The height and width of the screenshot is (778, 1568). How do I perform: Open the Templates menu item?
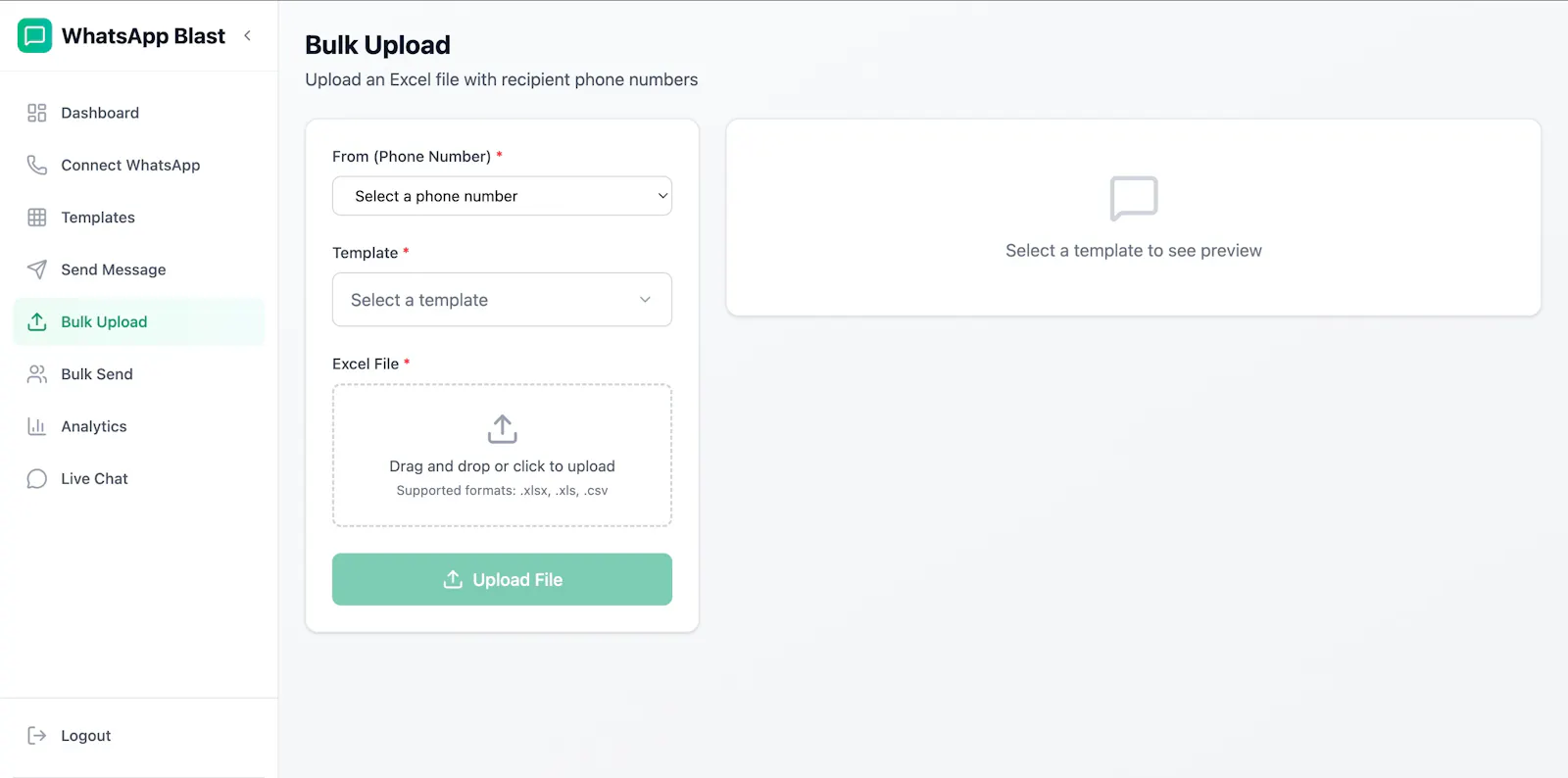pos(98,218)
